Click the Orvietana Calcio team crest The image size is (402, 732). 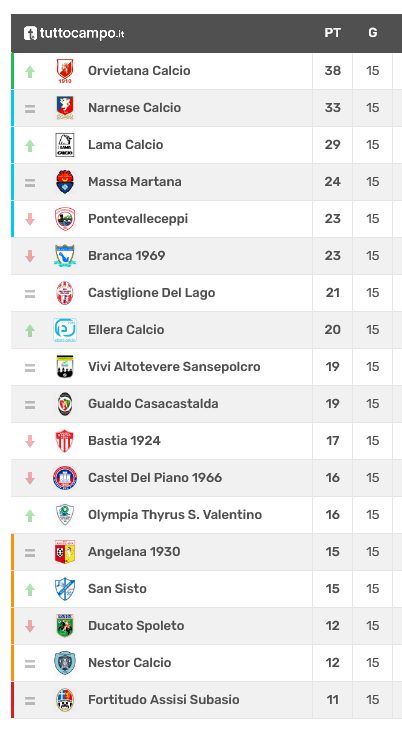click(65, 71)
